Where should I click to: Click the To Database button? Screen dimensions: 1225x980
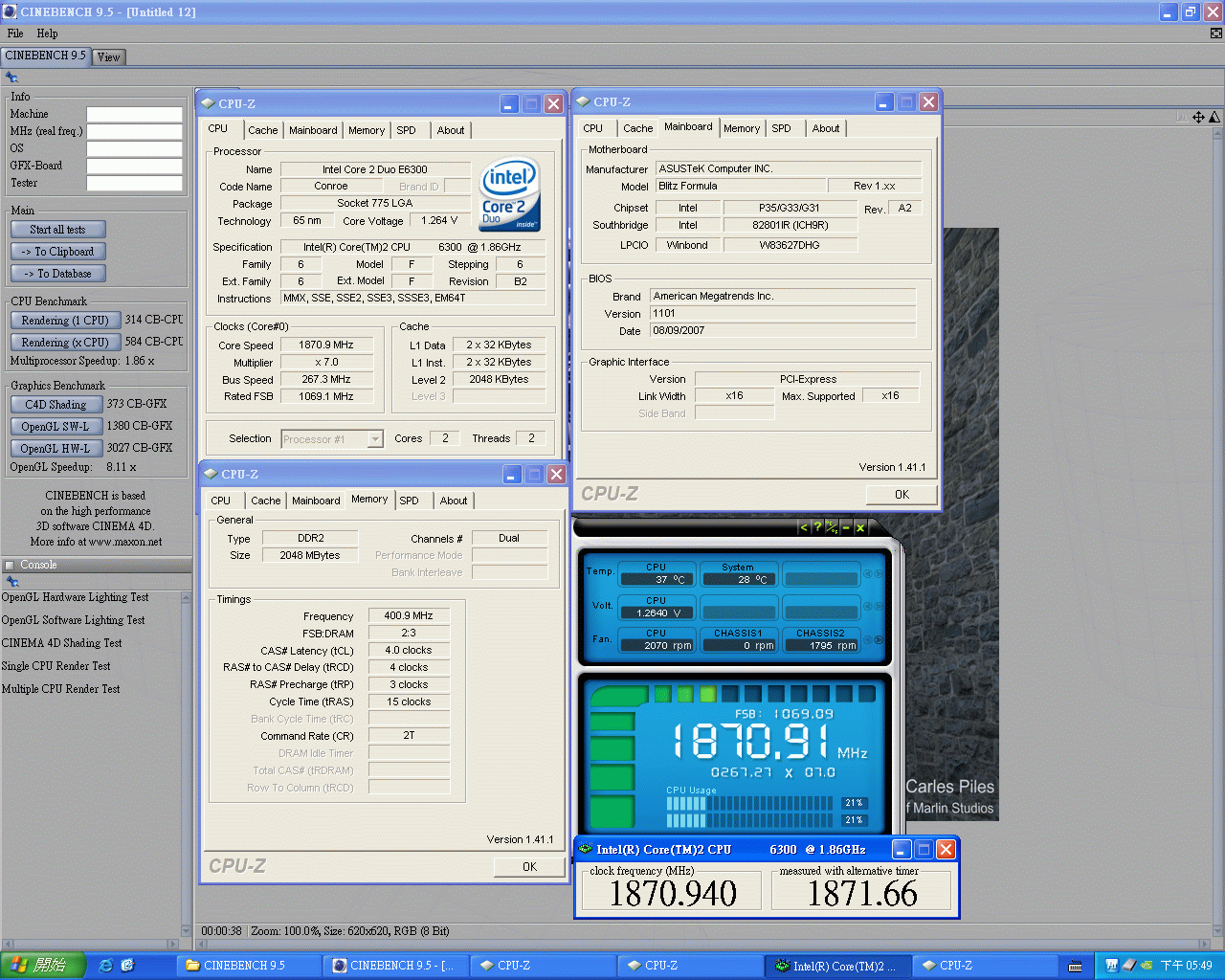pyautogui.click(x=58, y=274)
